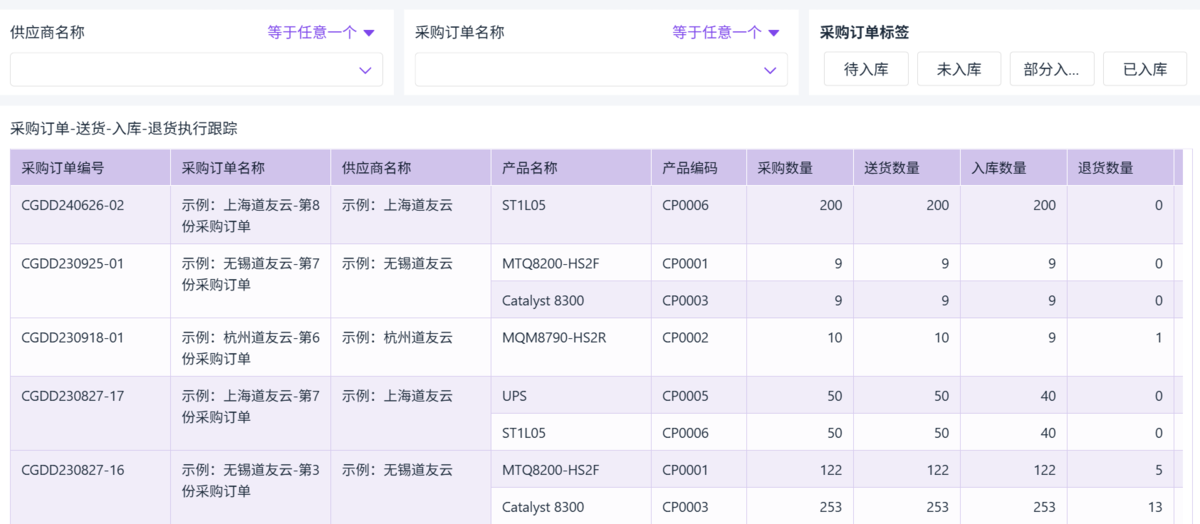Image resolution: width=1200 pixels, height=524 pixels.
Task: Click product UPS cell
Action: pyautogui.click(x=571, y=396)
